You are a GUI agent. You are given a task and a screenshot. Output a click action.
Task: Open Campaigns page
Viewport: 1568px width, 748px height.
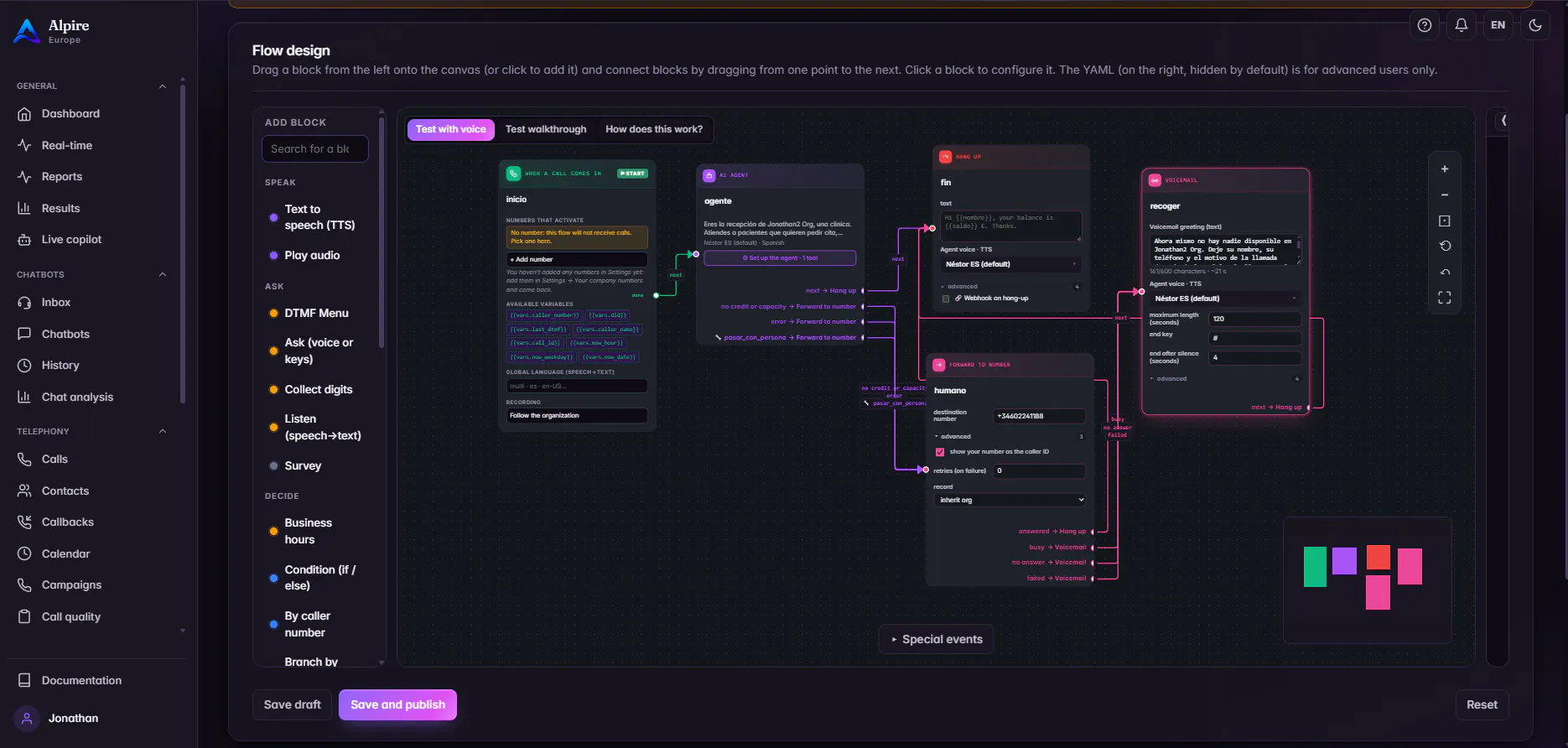coord(71,585)
